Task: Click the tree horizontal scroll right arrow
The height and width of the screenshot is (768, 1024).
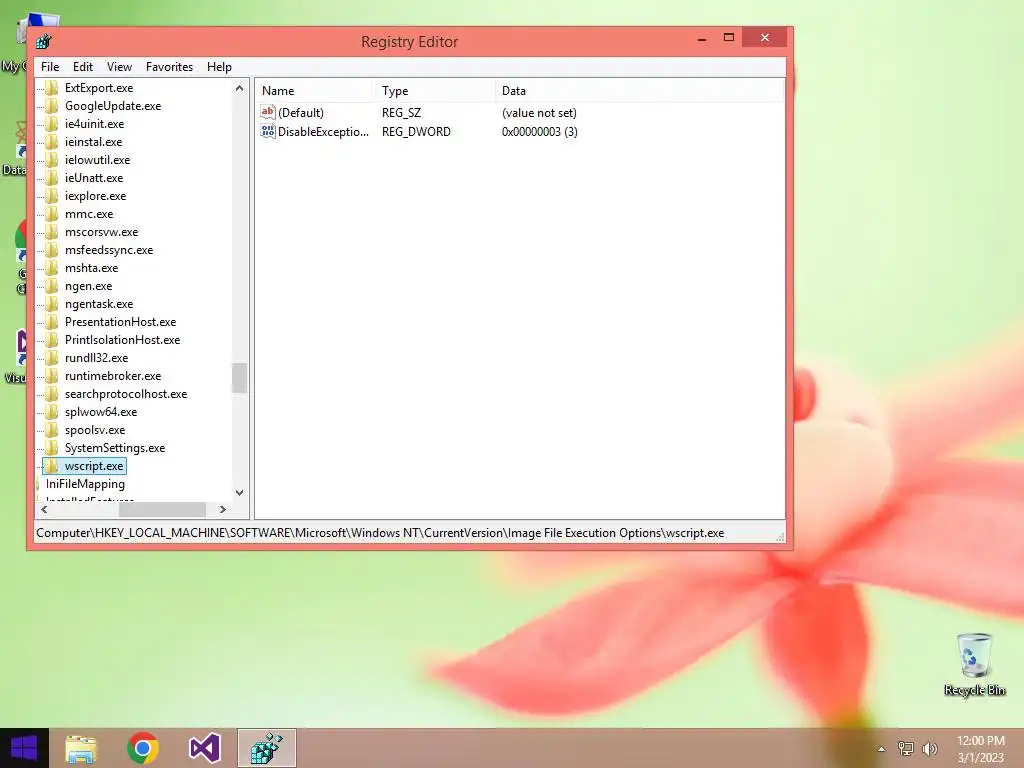Action: (x=223, y=509)
